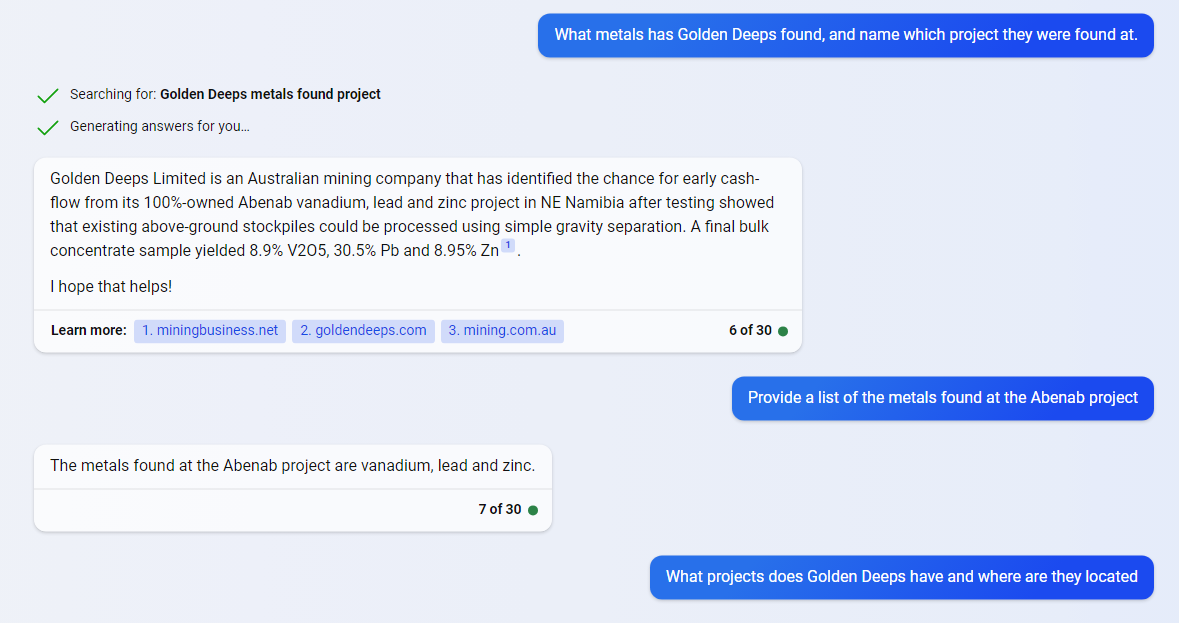Visit the mining.com.au source link
This screenshot has height=623, width=1179.
click(x=502, y=331)
